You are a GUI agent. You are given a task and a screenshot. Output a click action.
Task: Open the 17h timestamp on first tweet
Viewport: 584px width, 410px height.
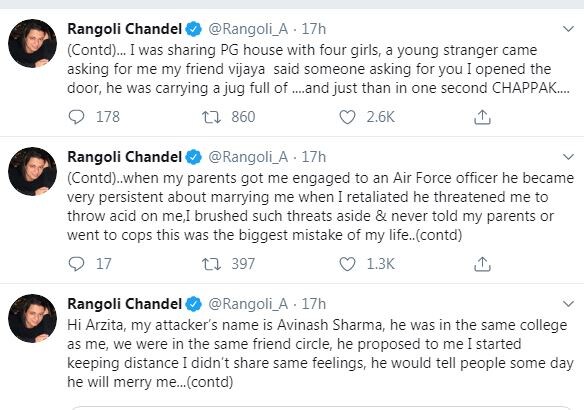[x=314, y=29]
